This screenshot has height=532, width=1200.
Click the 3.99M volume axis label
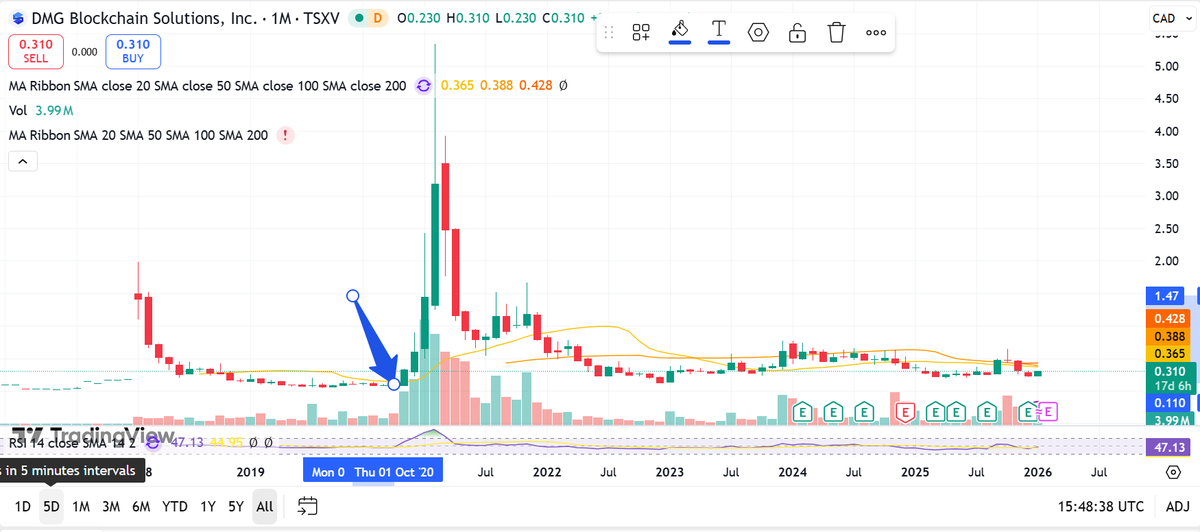click(x=1169, y=420)
